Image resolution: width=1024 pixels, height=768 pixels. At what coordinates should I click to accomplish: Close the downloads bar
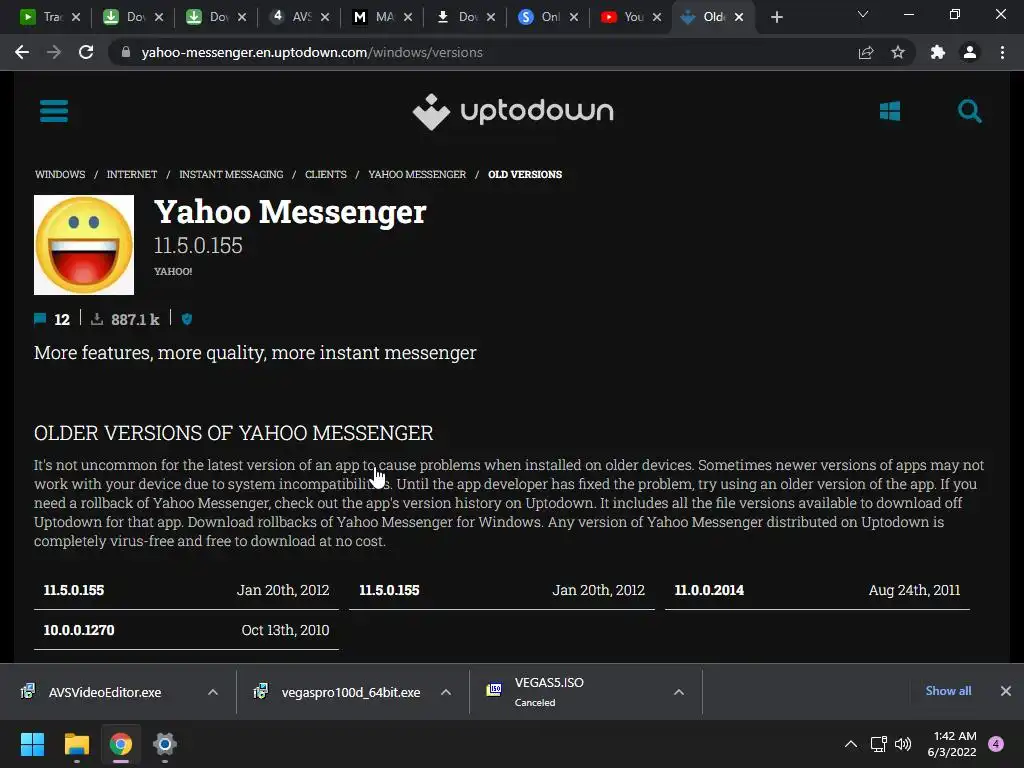click(1006, 691)
